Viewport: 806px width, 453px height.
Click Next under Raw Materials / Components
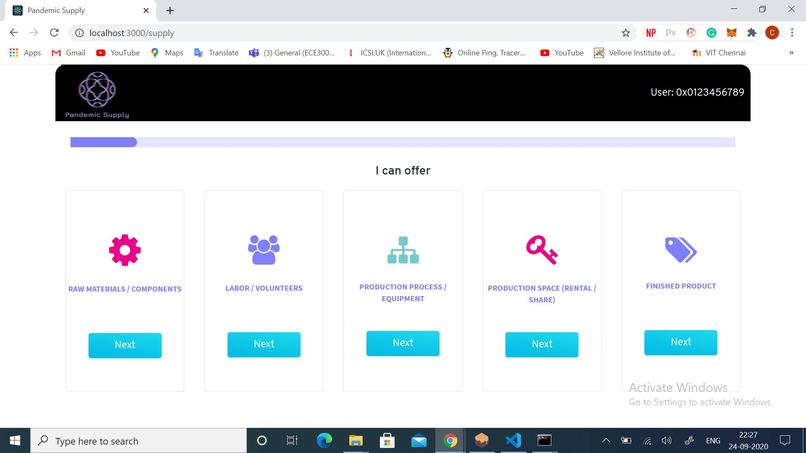[x=125, y=345]
